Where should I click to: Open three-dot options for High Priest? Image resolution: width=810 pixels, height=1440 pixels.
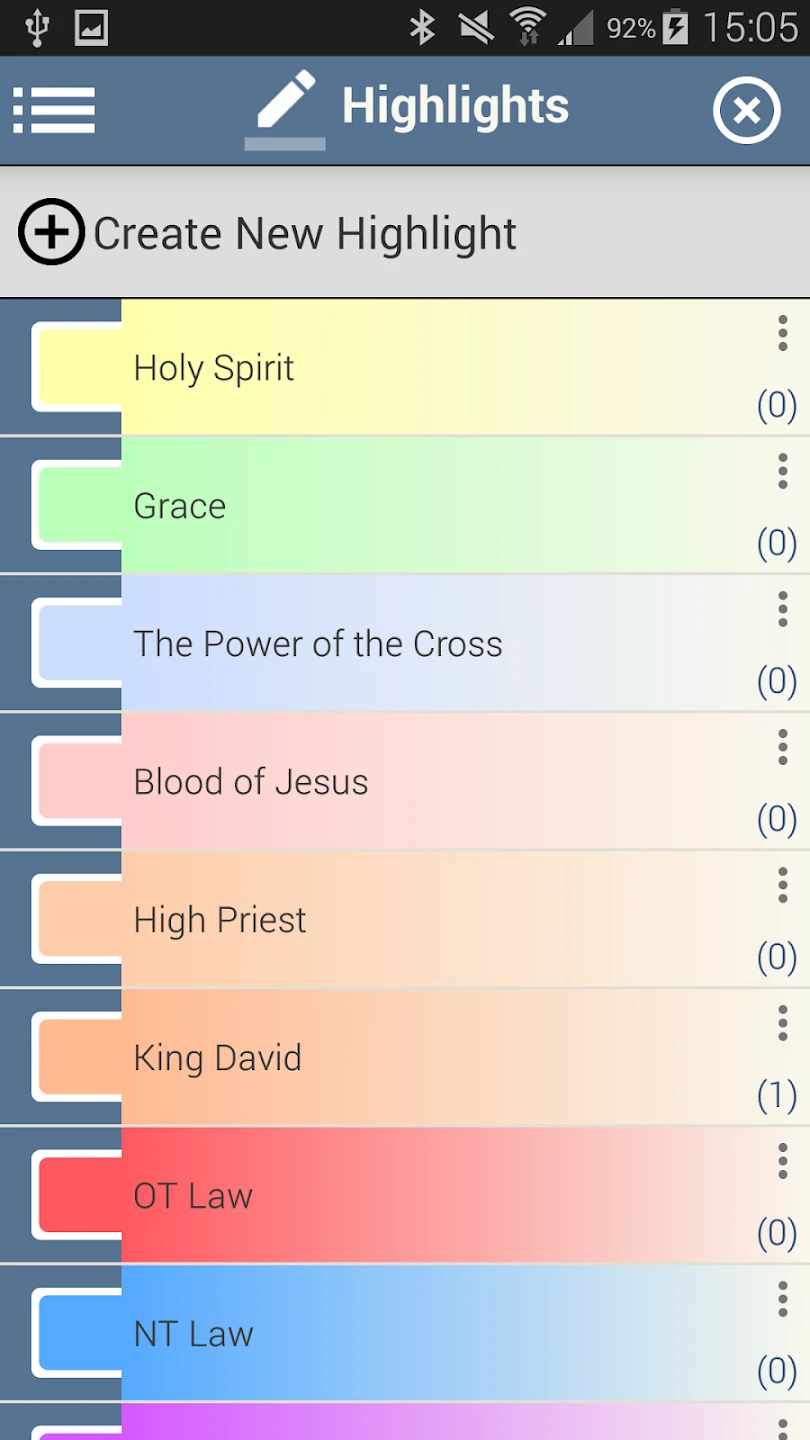tap(782, 886)
